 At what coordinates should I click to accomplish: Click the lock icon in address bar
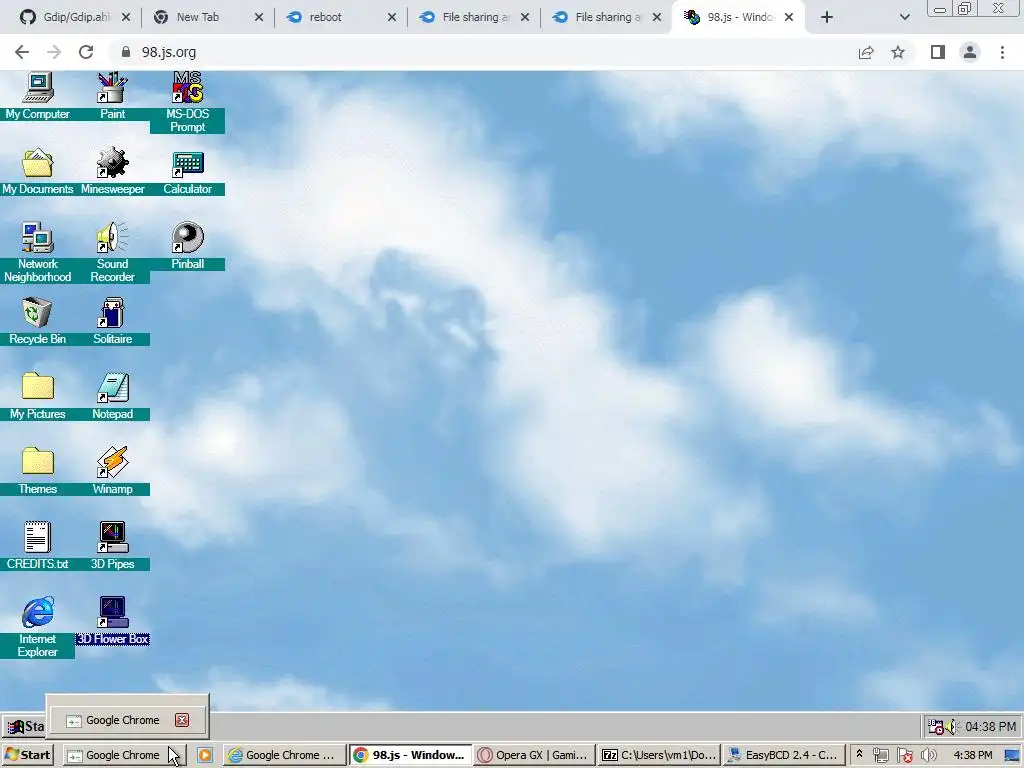[x=126, y=52]
